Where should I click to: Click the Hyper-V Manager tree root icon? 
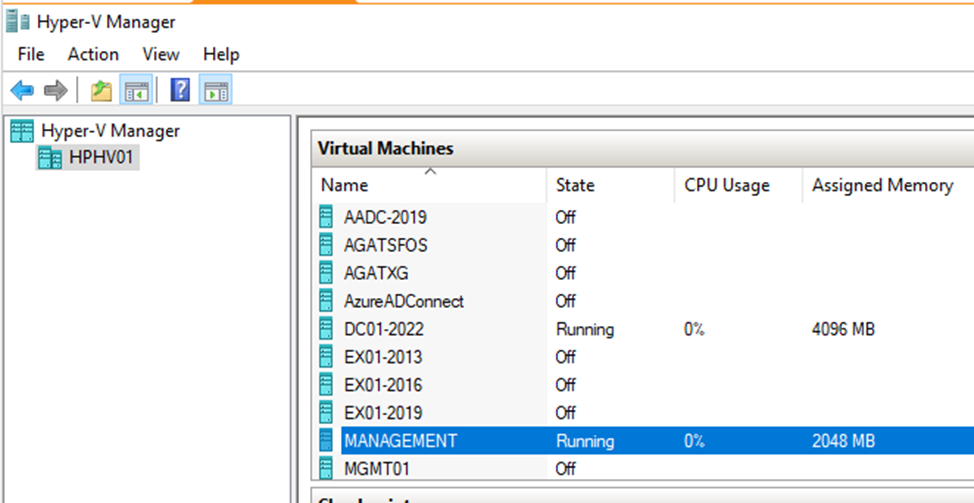(x=22, y=131)
